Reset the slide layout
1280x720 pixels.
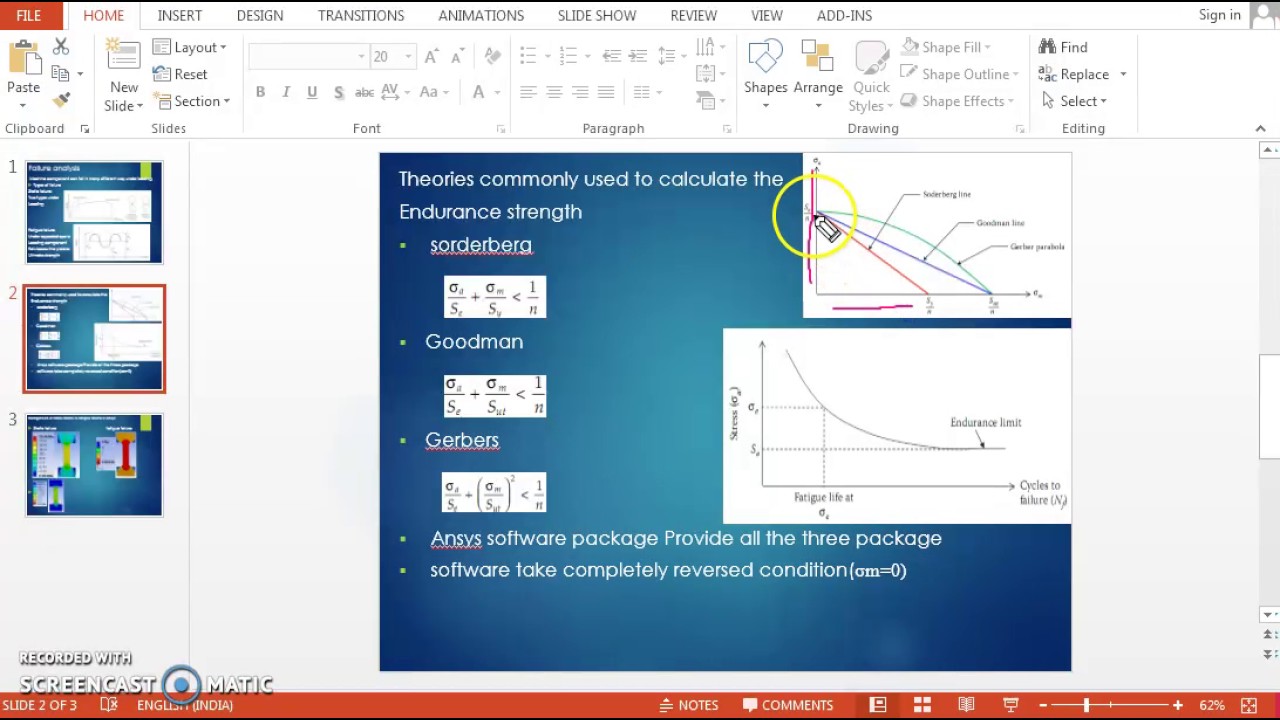[180, 74]
